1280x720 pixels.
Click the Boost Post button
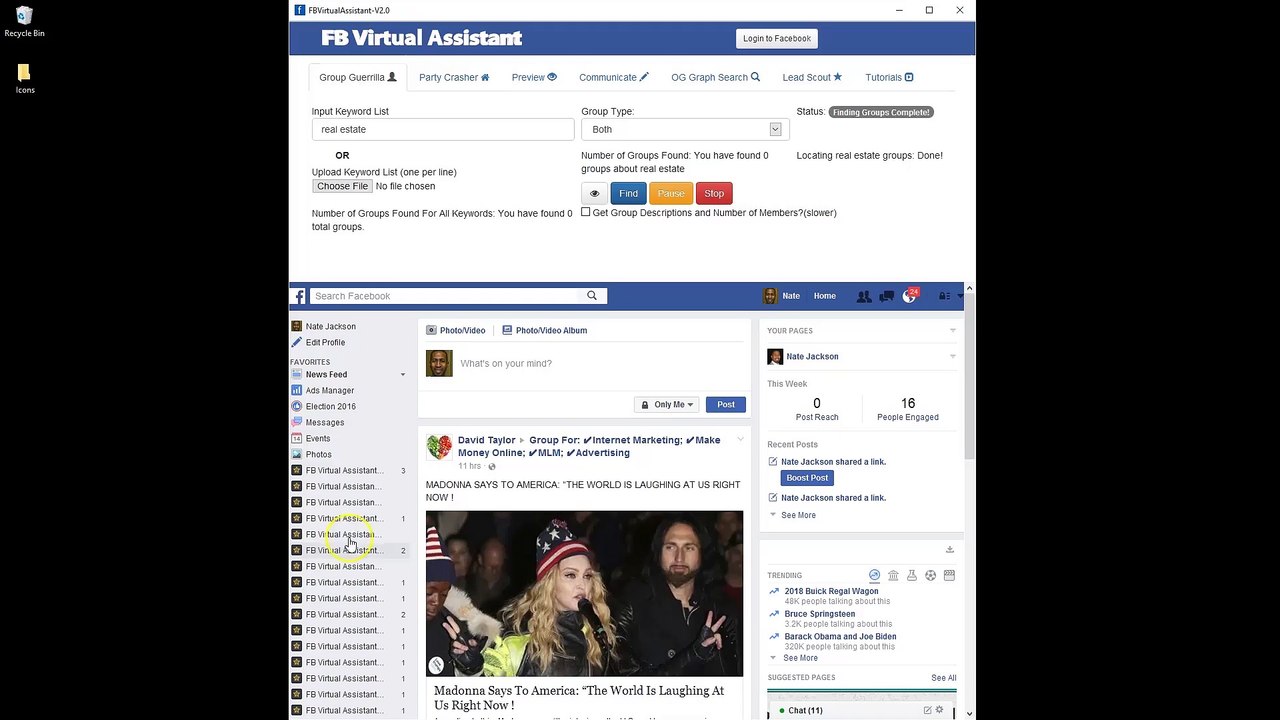tap(807, 478)
